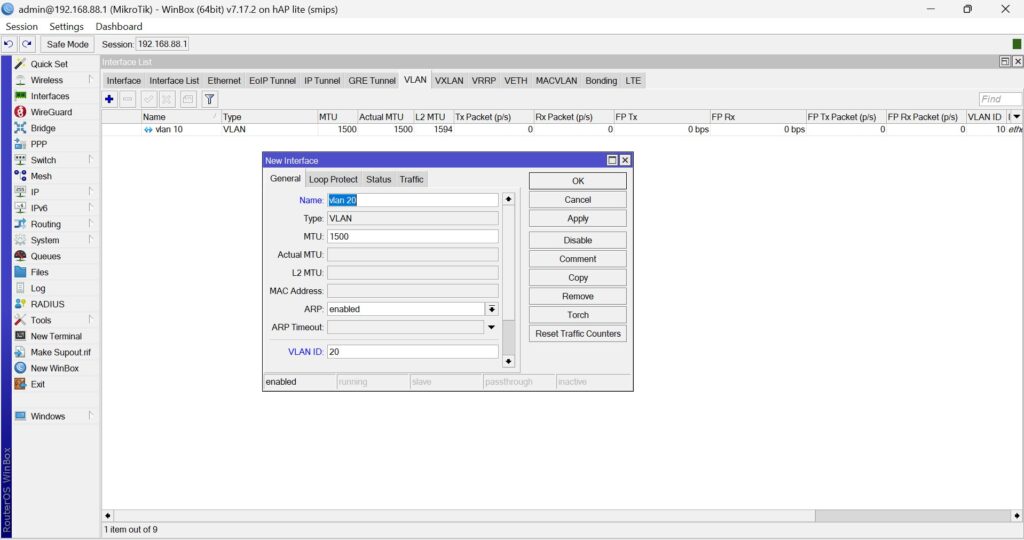Launch New WinBox
Screen dimensions: 1024x540
54,368
